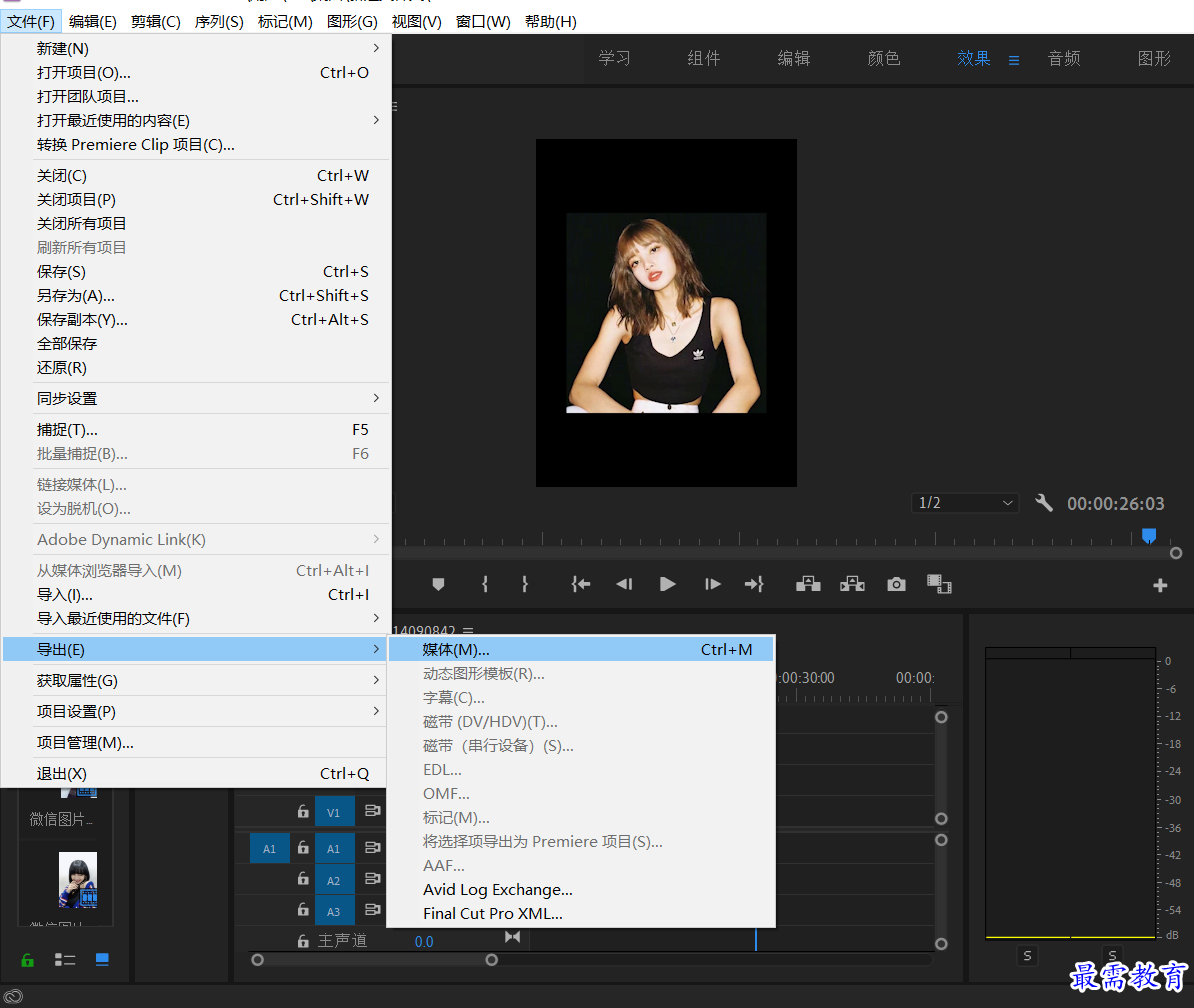The width and height of the screenshot is (1194, 1008).
Task: Open Creative Cloud status icon
Action: coord(13,996)
